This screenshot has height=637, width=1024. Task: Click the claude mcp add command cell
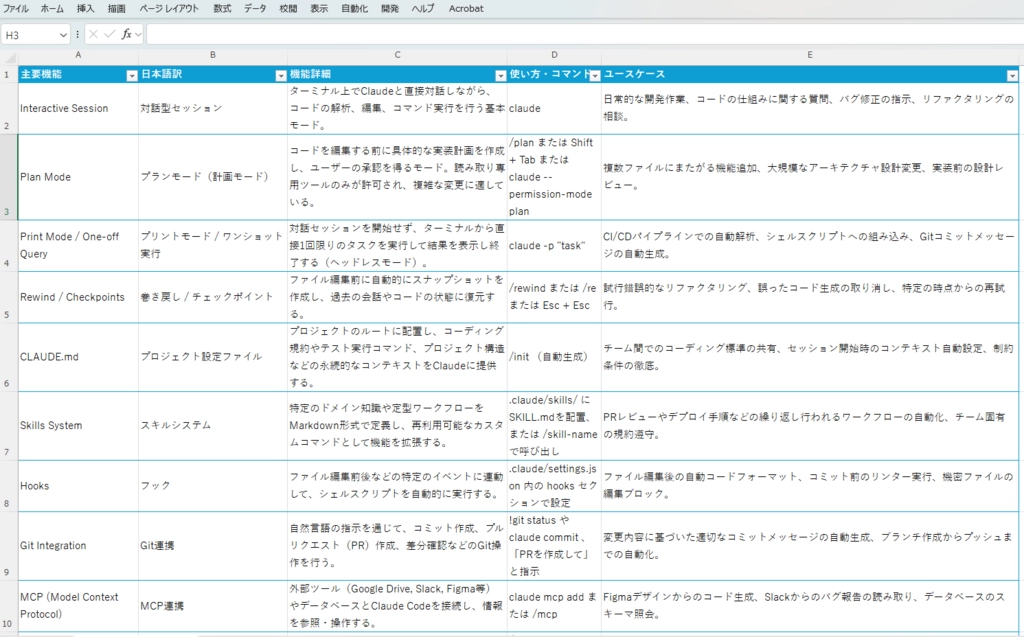pos(554,606)
